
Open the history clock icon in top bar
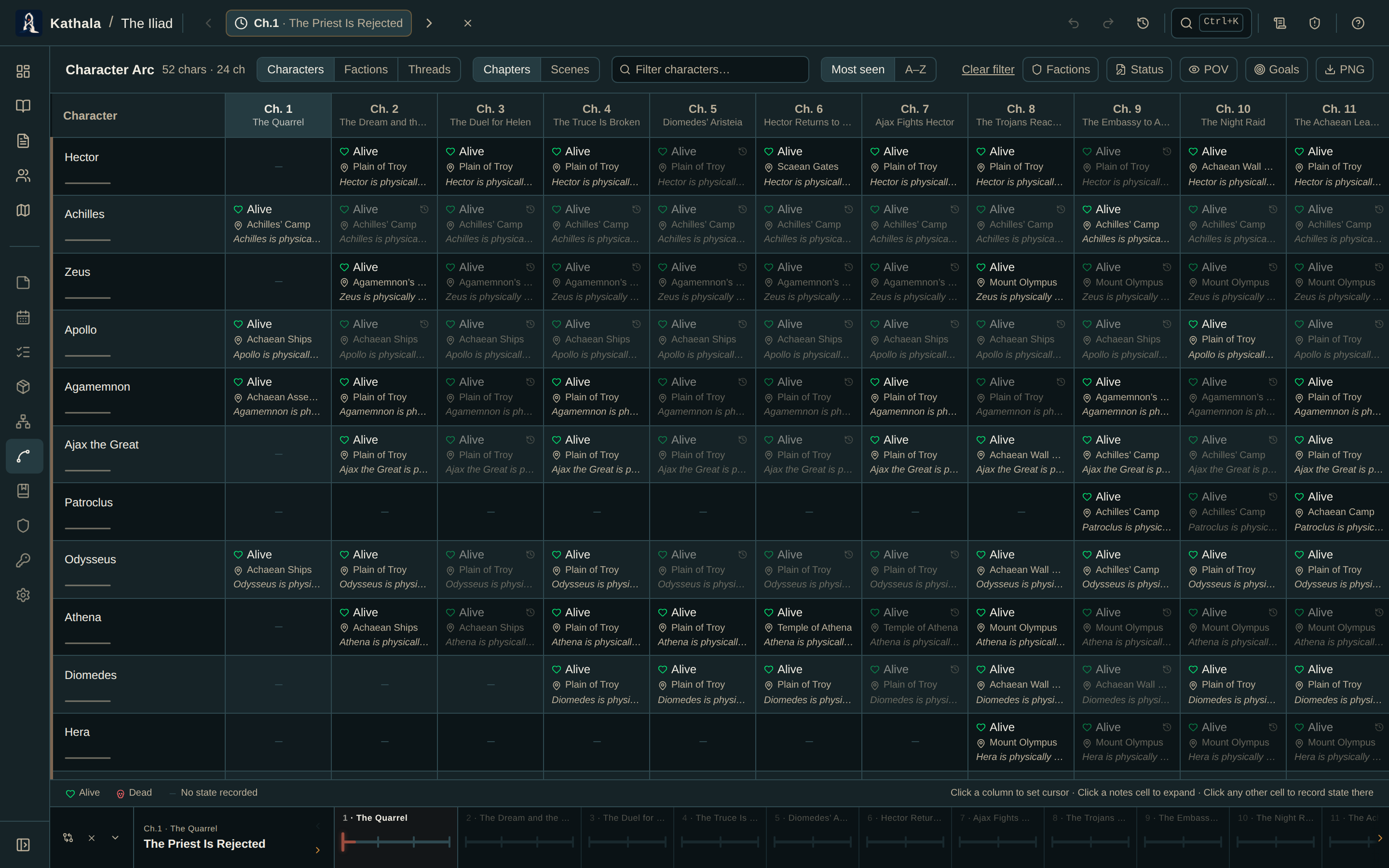(x=1143, y=23)
